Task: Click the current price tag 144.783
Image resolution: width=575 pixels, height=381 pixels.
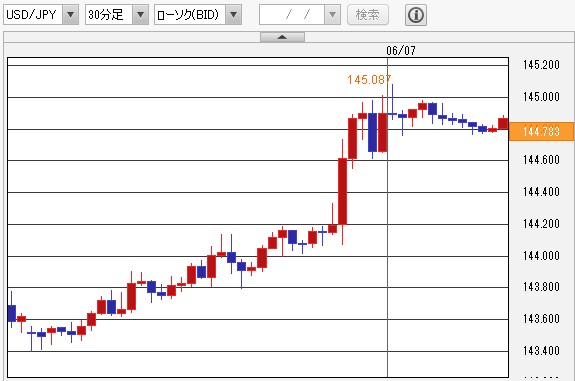Action: click(x=541, y=131)
